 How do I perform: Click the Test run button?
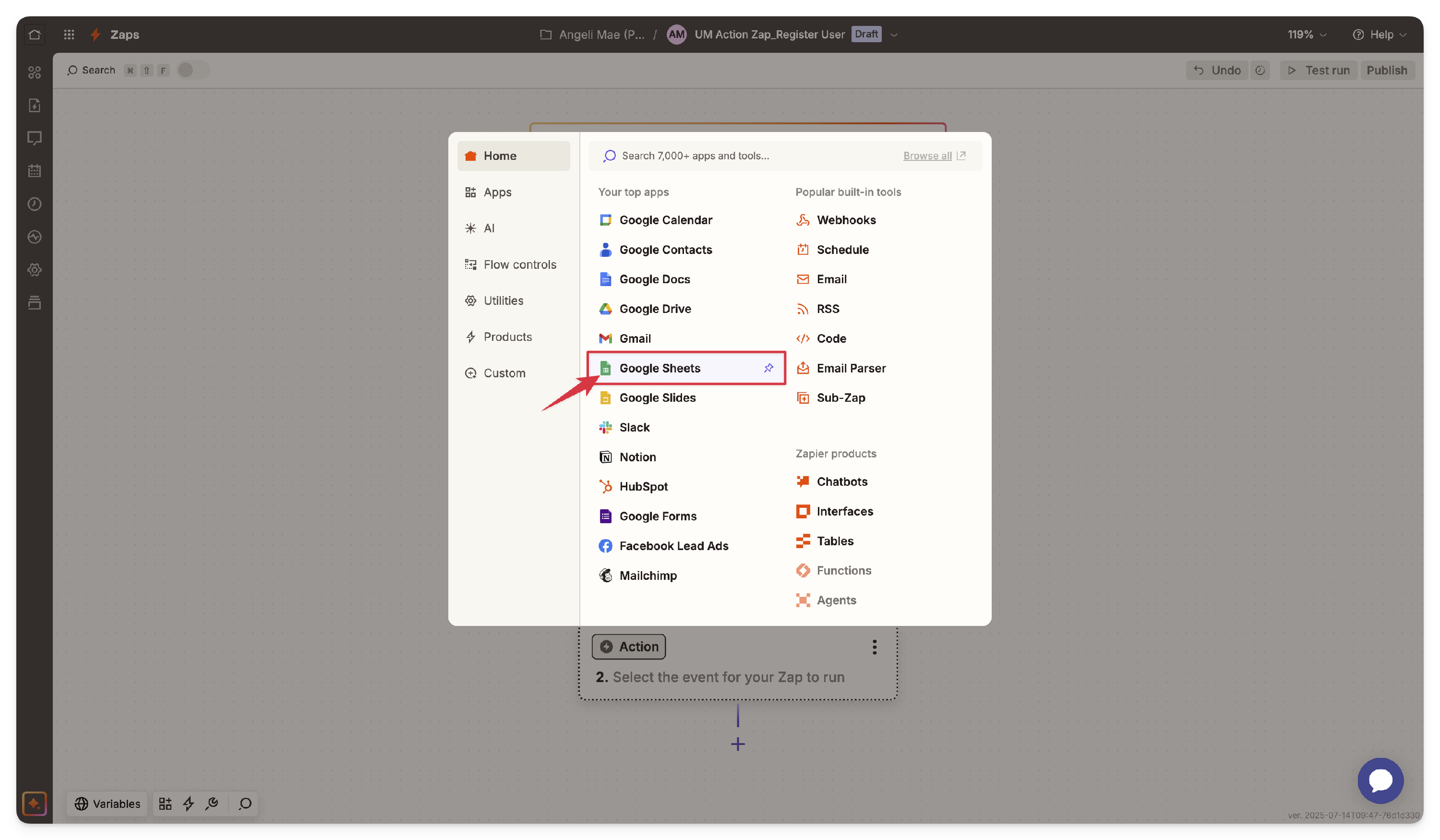(1318, 70)
